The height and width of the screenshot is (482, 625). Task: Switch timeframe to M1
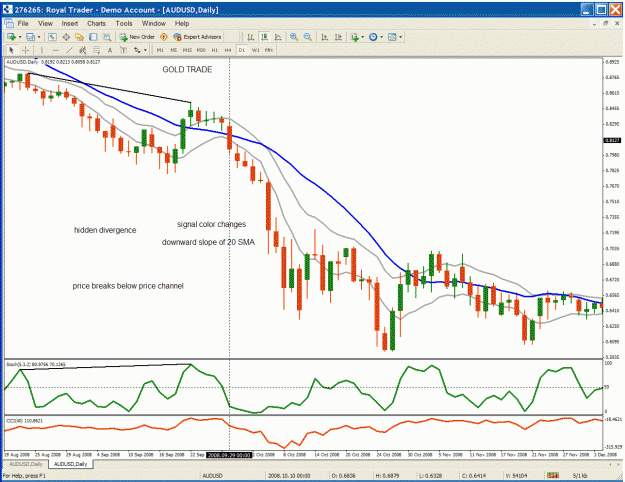(160, 50)
